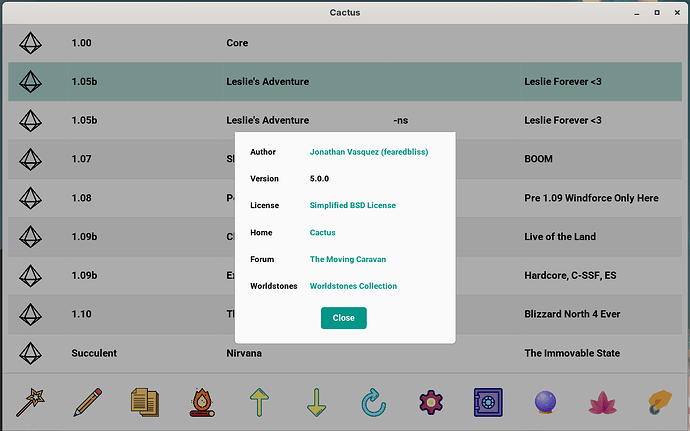Click the pink lotus flower icon

tap(602, 403)
